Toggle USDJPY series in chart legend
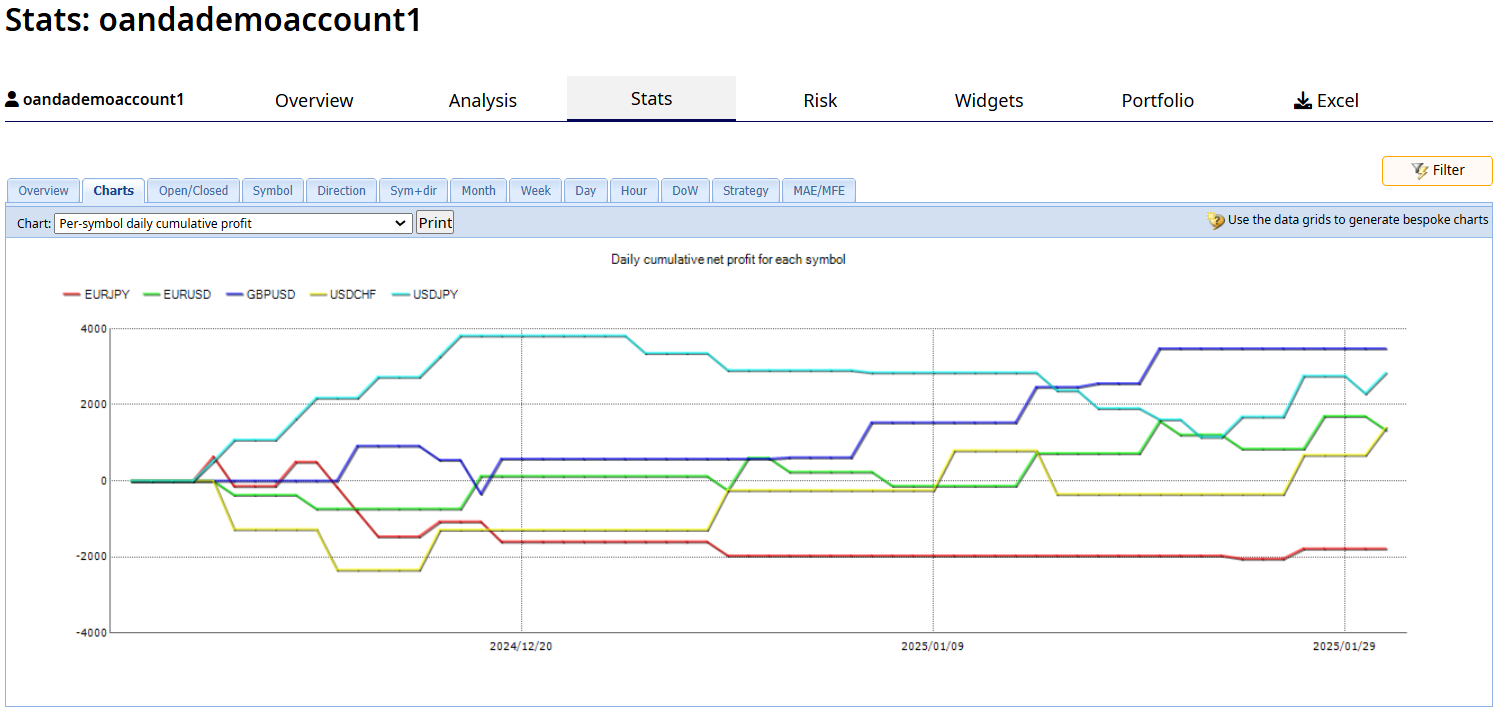1497x712 pixels. 424,294
